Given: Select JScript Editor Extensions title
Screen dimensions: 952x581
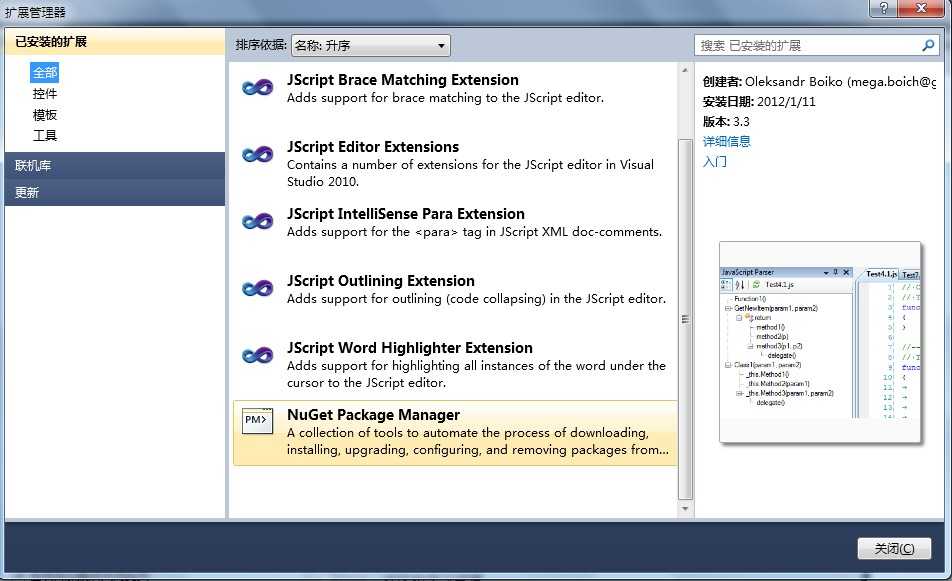Looking at the screenshot, I should point(373,147).
